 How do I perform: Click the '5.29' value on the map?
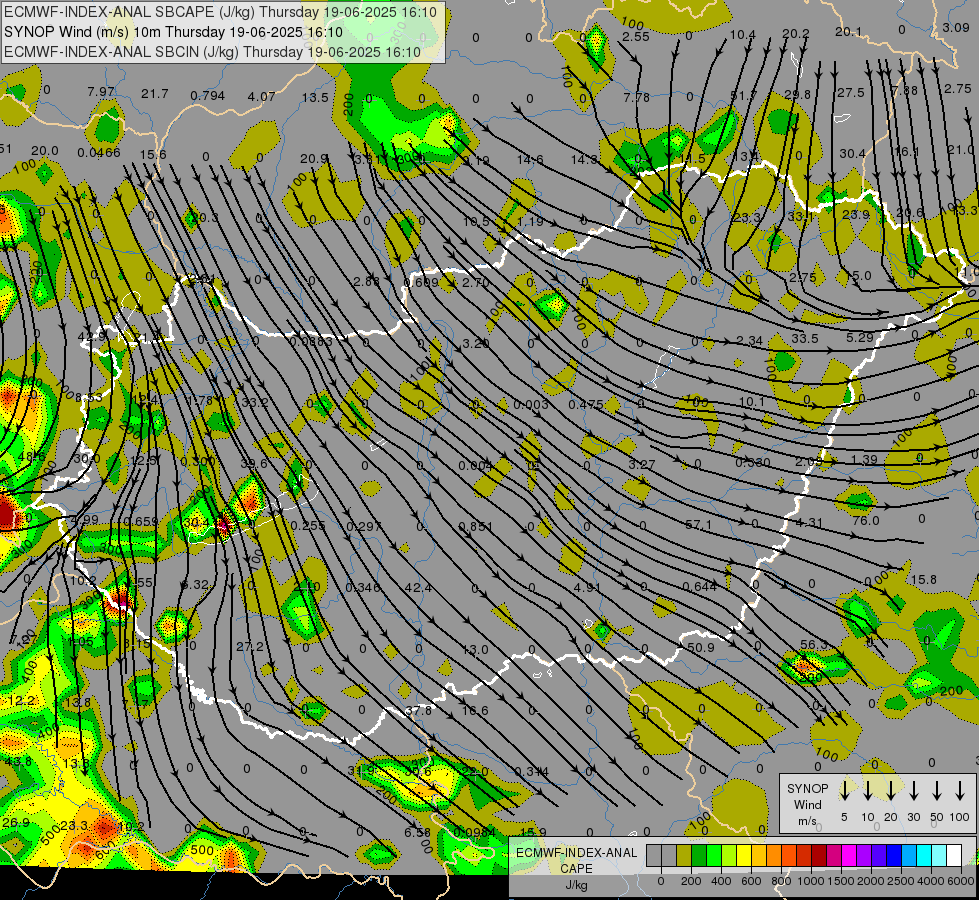tap(860, 338)
